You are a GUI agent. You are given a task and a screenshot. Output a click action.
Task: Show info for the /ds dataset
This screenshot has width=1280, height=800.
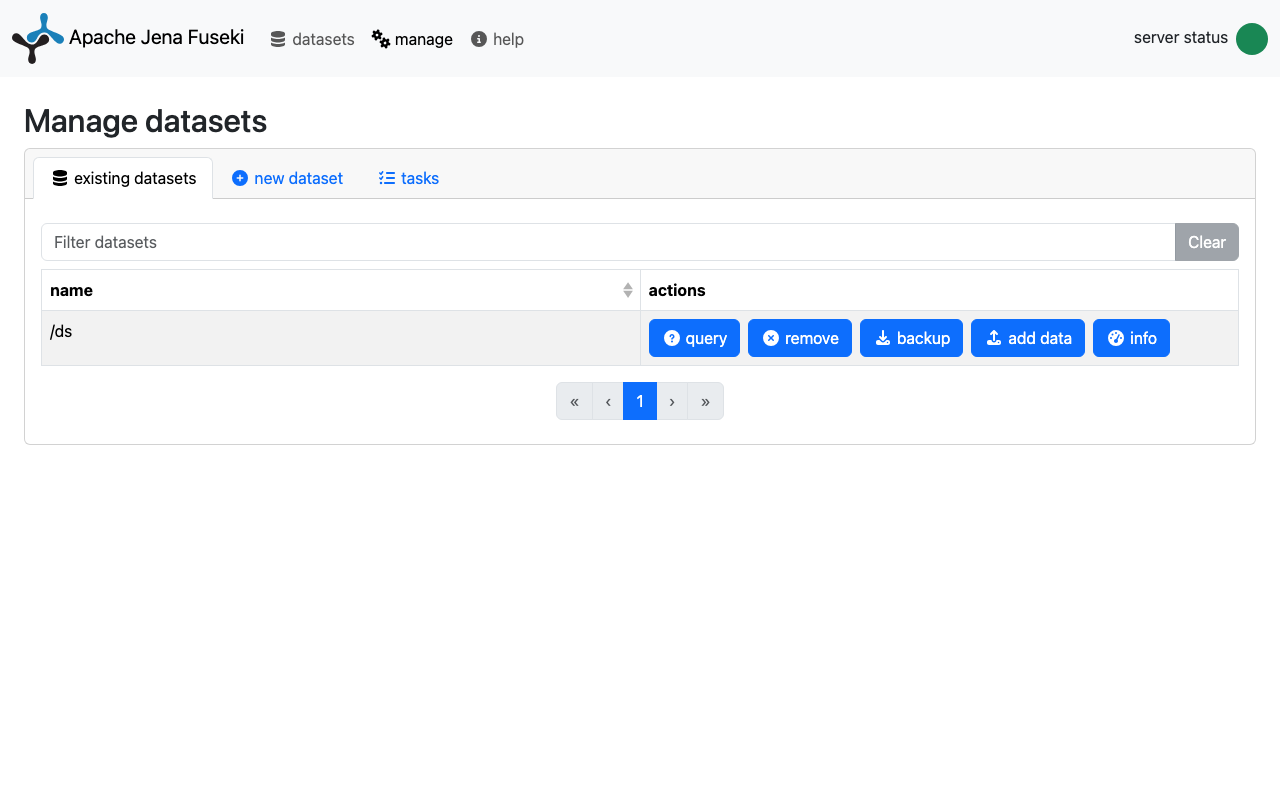click(x=1131, y=338)
